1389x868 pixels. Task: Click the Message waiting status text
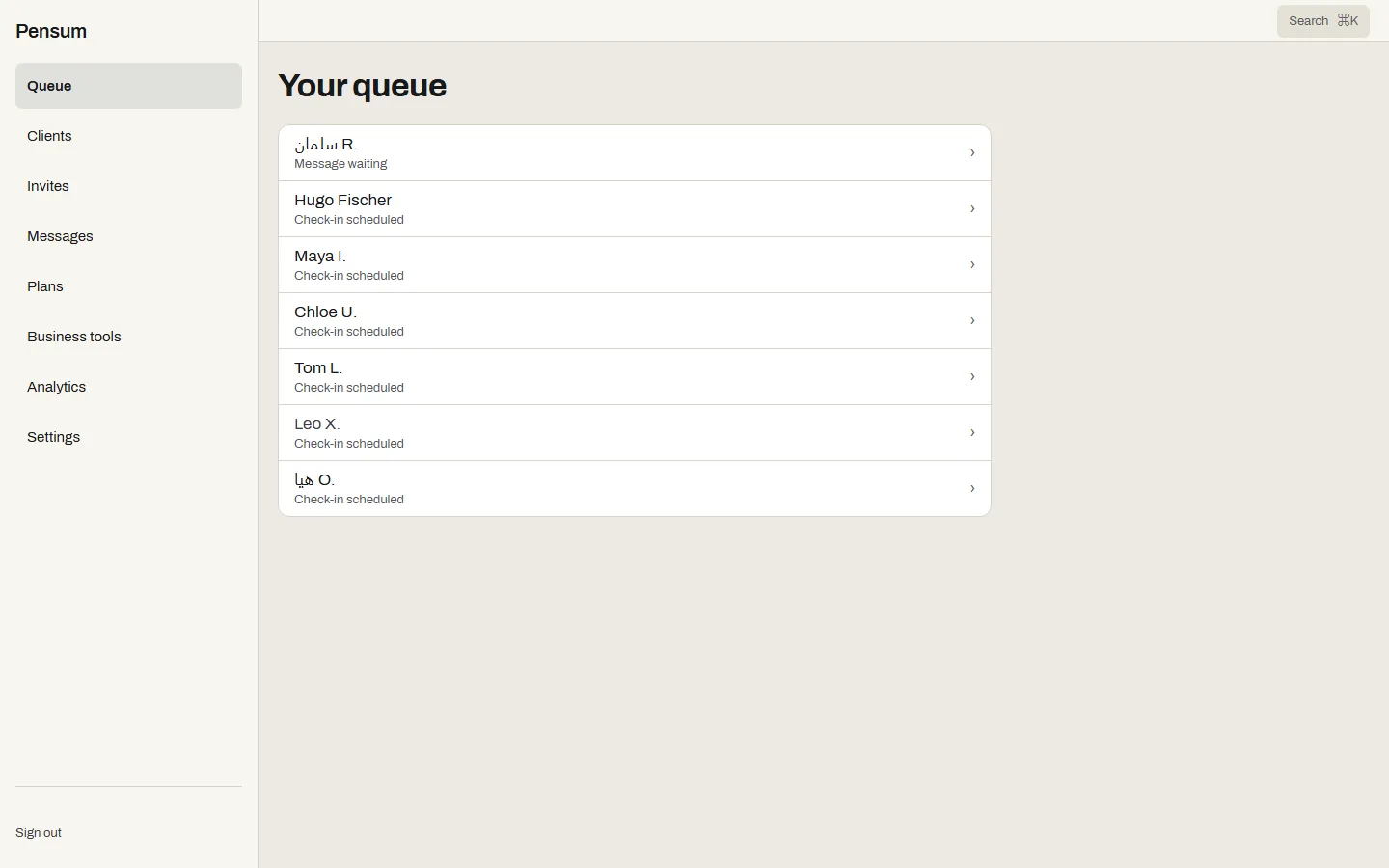340,164
